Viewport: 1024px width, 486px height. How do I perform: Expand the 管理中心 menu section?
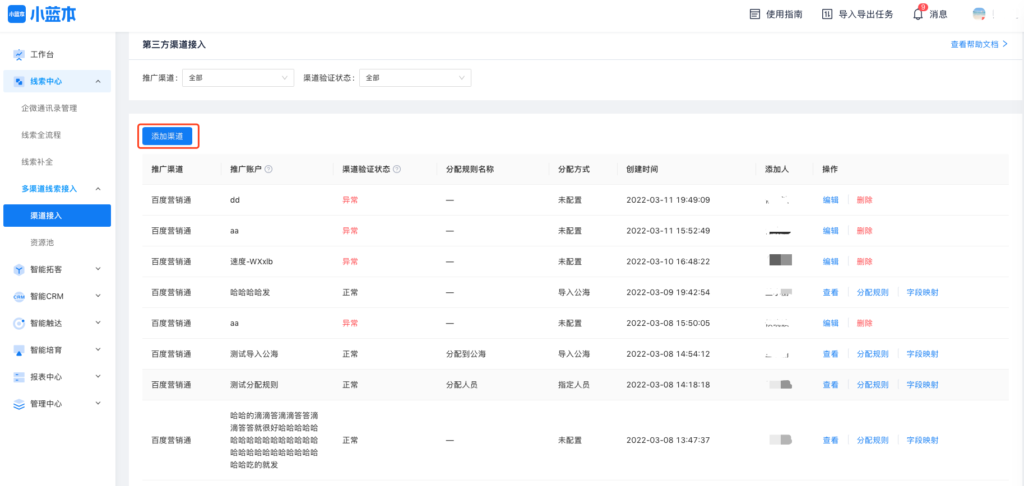tap(97, 404)
